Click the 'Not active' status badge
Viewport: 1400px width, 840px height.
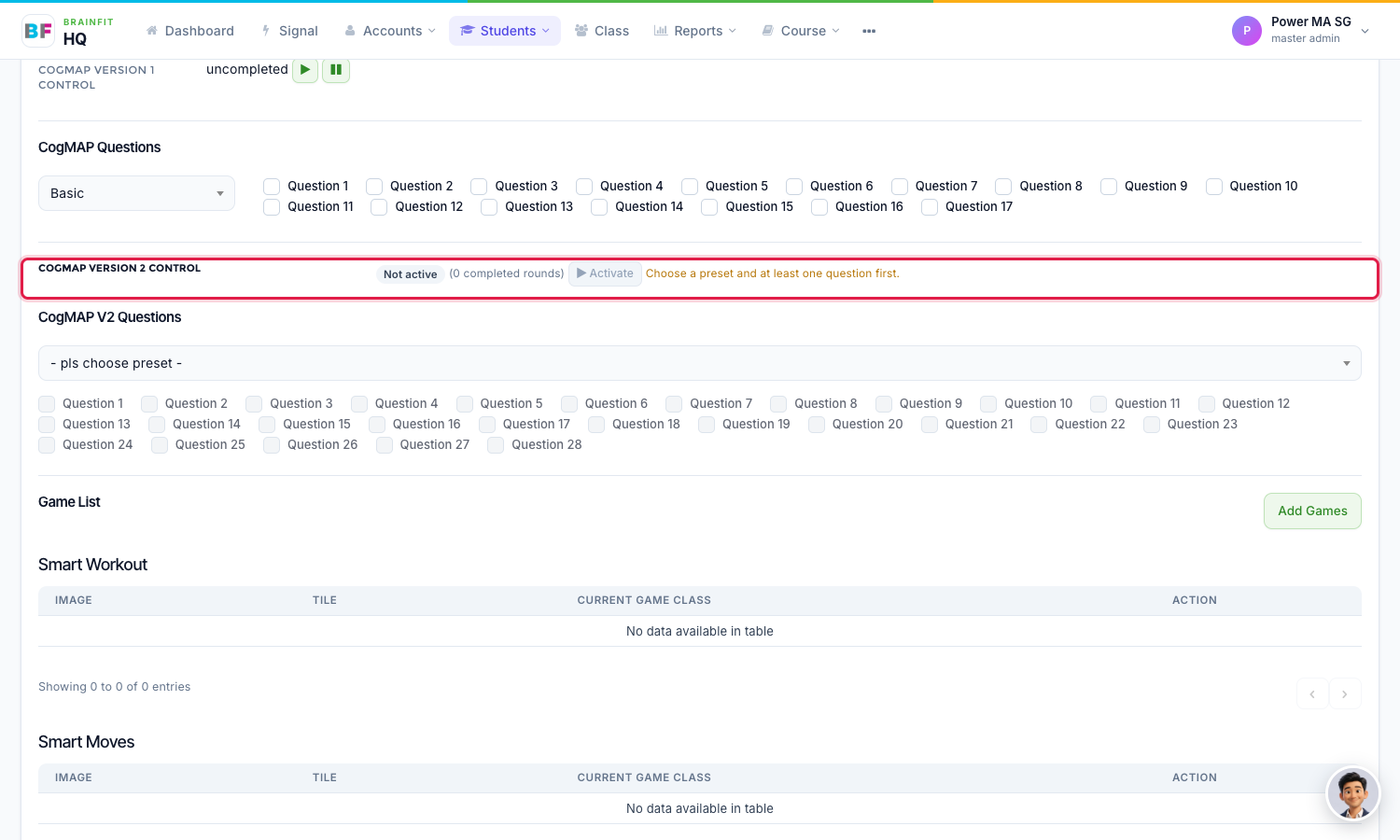coord(410,274)
